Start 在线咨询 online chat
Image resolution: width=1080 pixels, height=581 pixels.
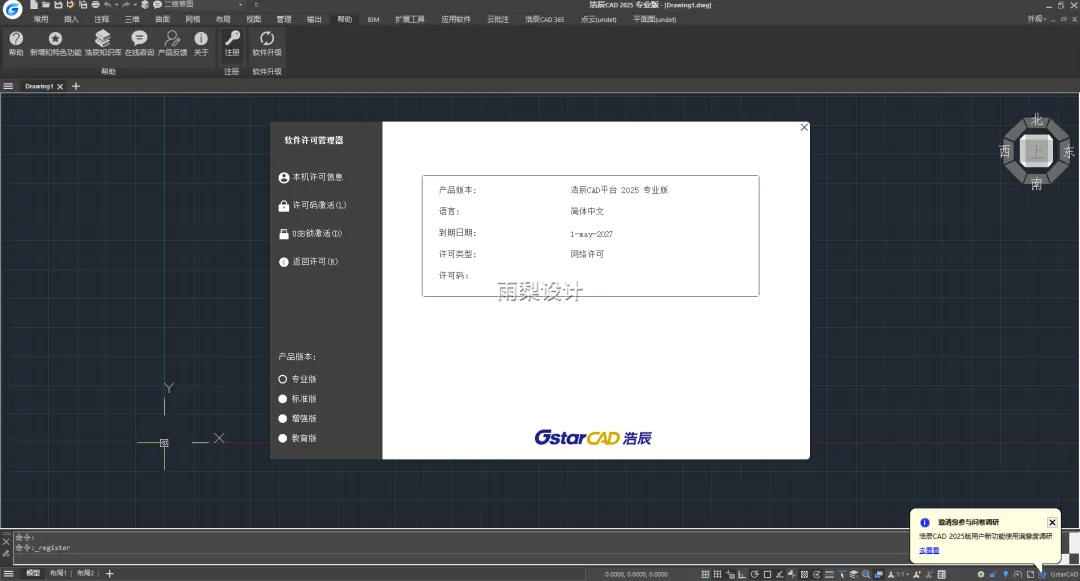[x=139, y=43]
